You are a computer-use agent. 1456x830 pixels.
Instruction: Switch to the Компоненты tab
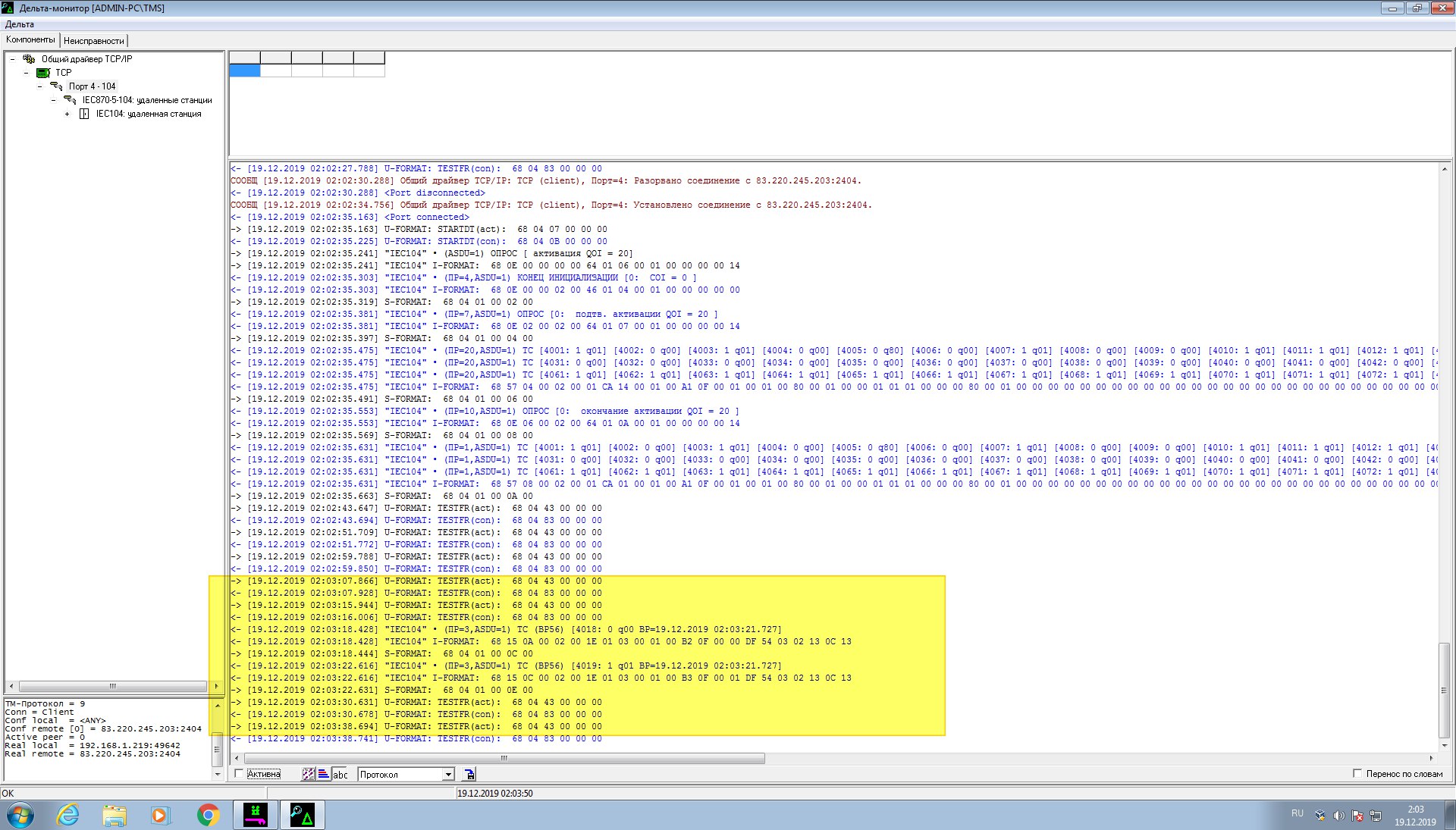click(30, 39)
